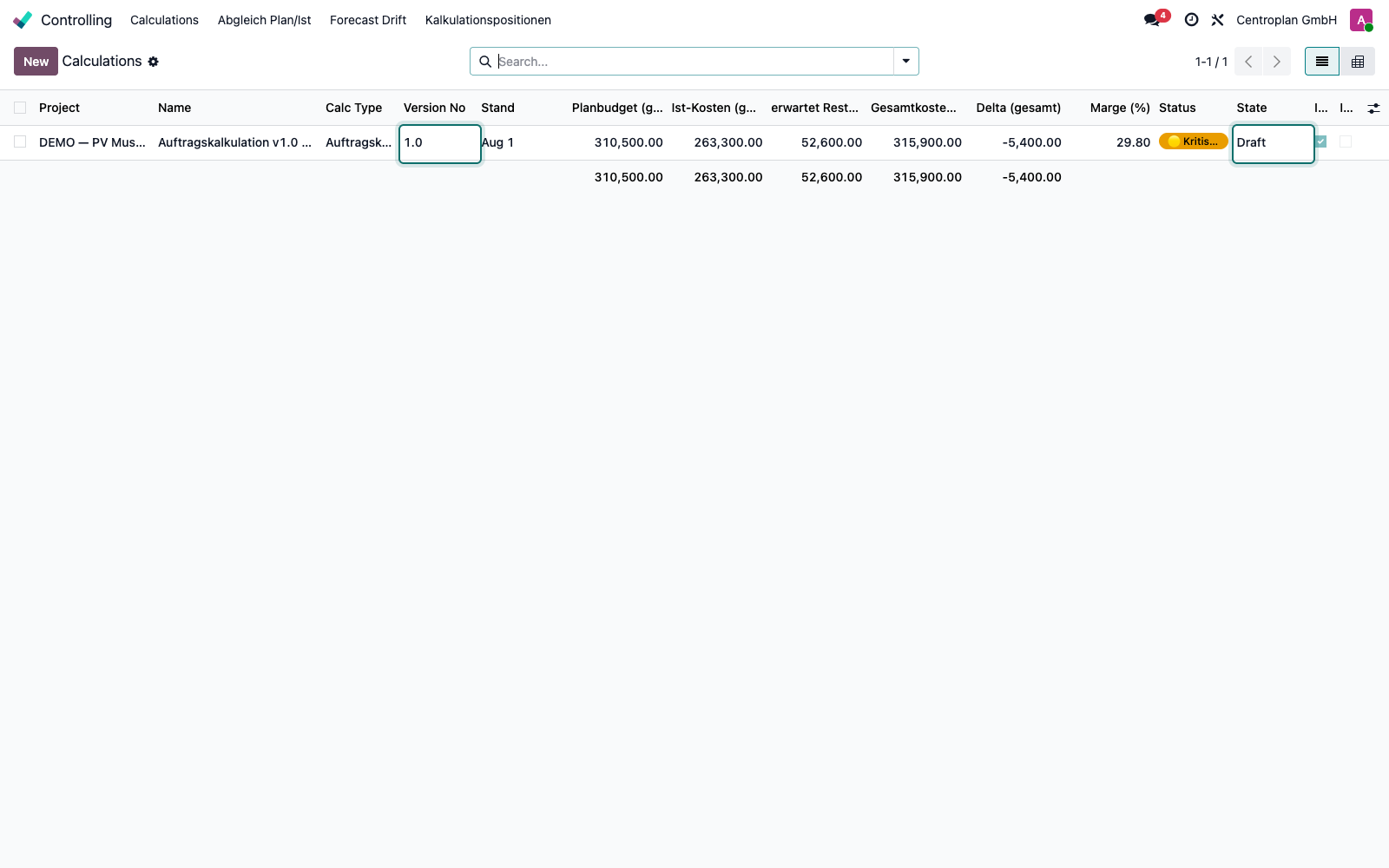Toggle the unchecked boolean field in row
The width and height of the screenshot is (1389, 868).
[x=1346, y=141]
